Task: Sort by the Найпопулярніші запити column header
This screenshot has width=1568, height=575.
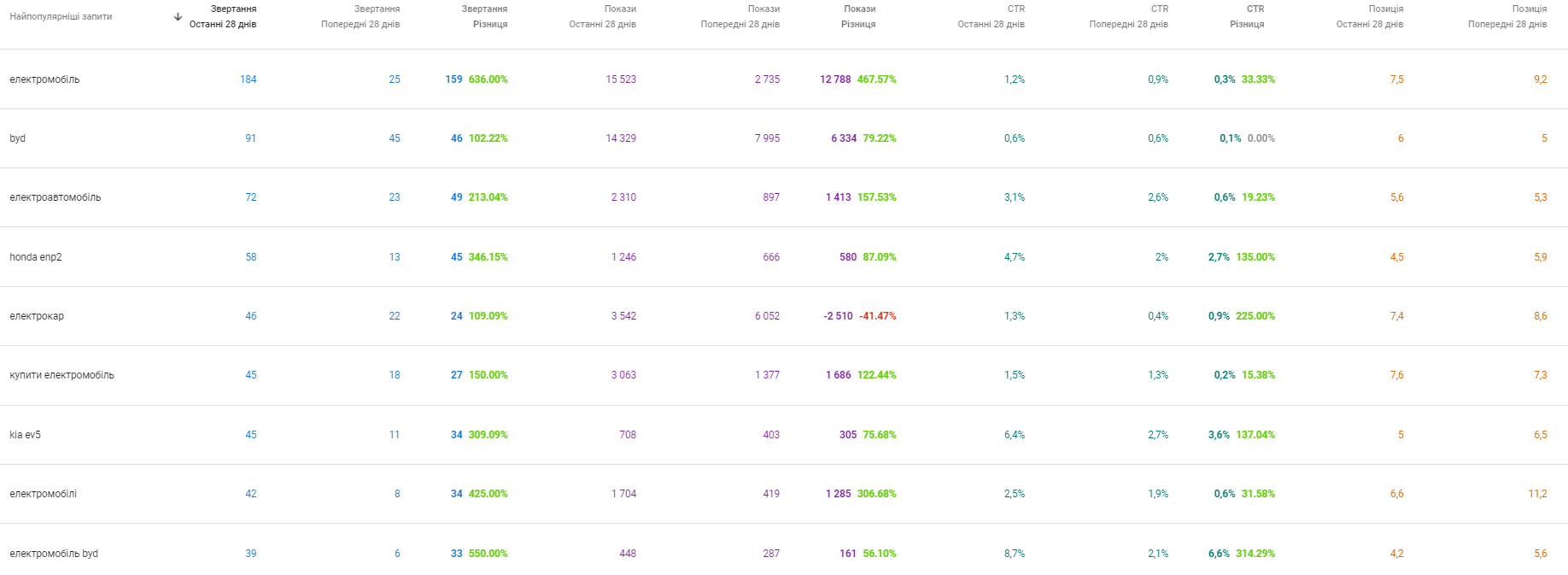Action: 61,16
